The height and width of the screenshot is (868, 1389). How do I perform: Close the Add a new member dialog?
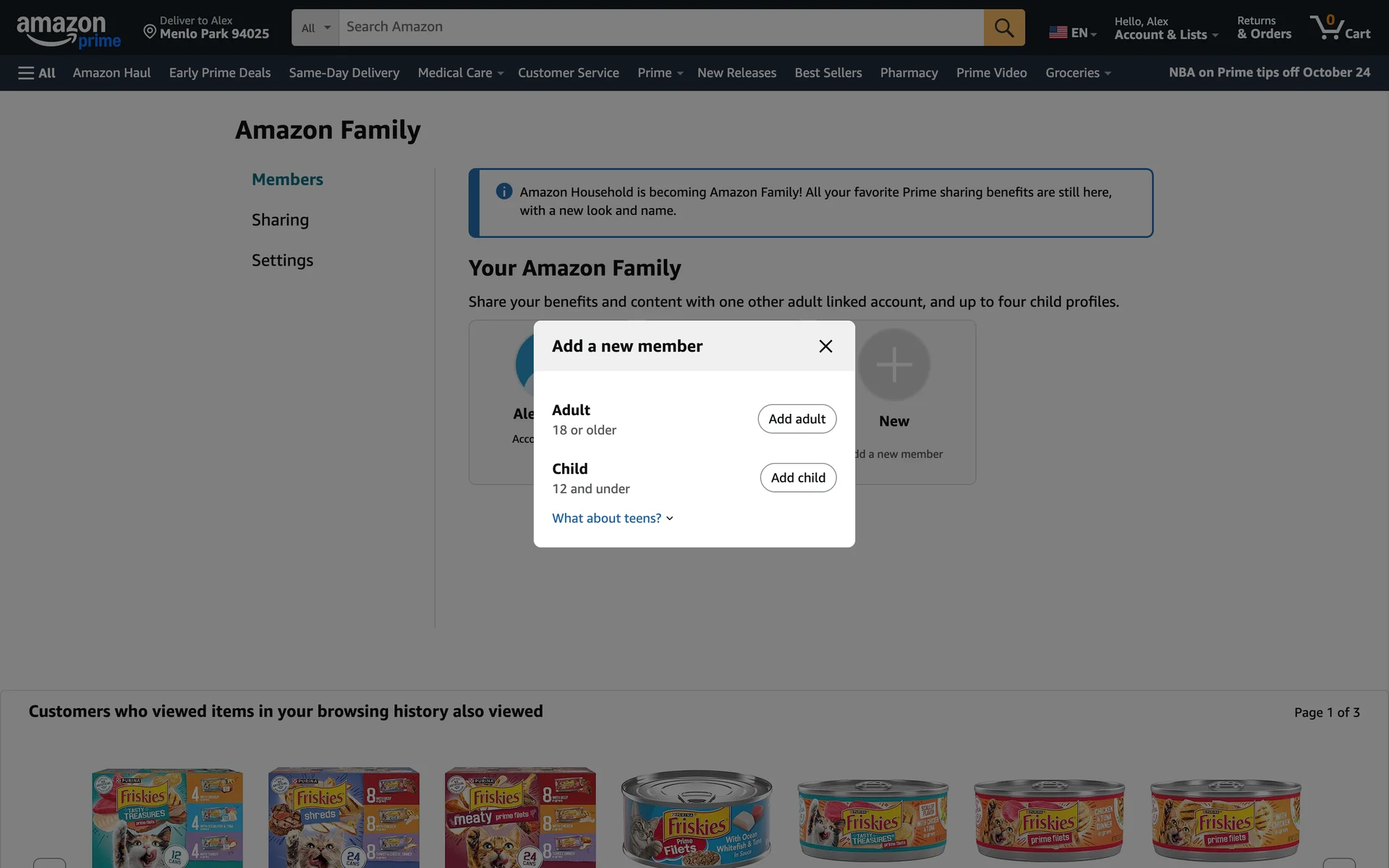click(x=825, y=346)
